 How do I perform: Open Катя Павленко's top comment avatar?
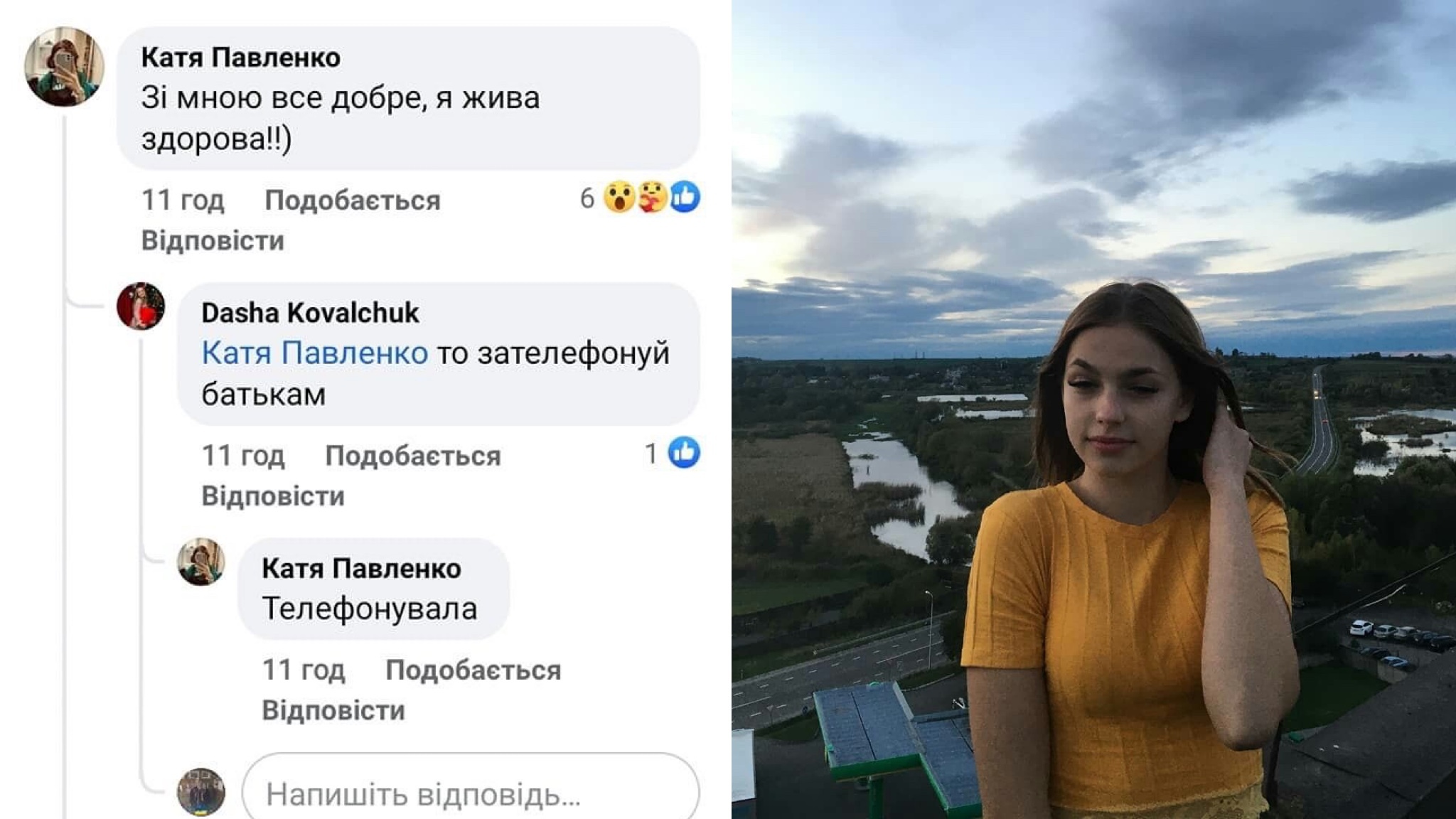point(65,67)
